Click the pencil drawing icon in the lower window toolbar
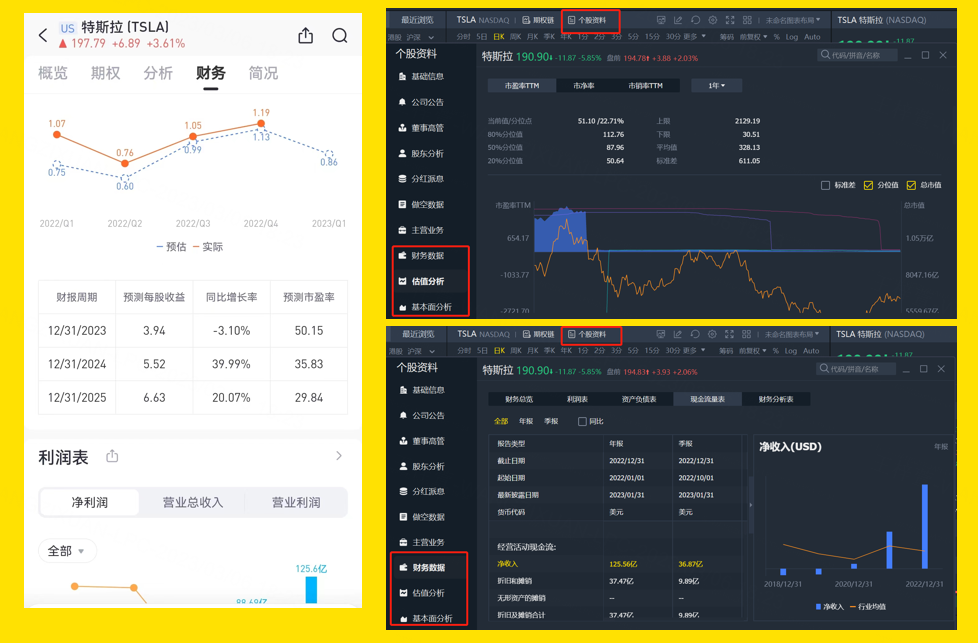This screenshot has width=978, height=643. pos(677,334)
